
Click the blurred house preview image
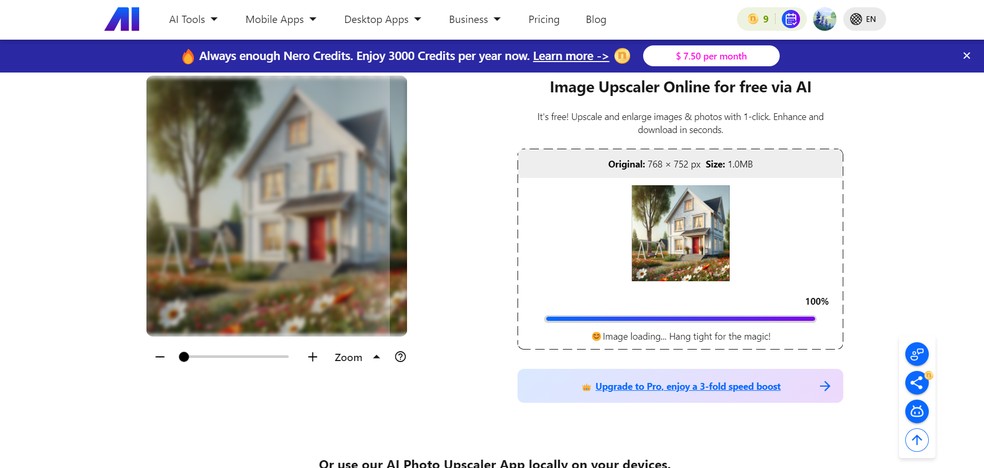coord(277,206)
